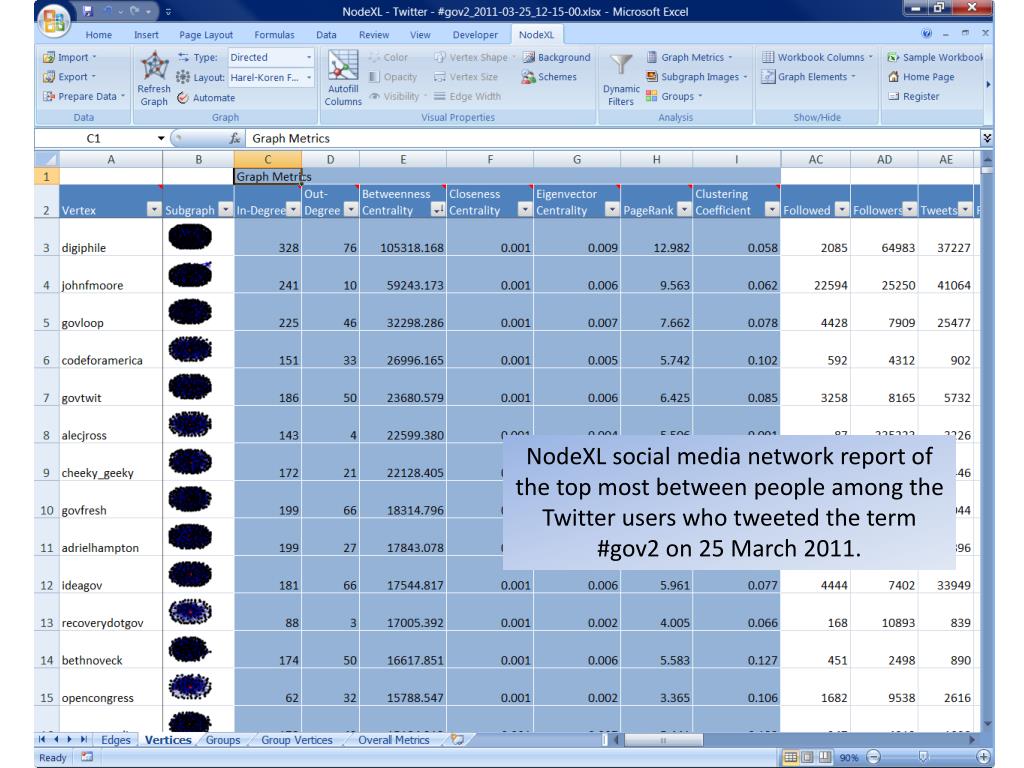This screenshot has height=768, width=1024.
Task: Adjust the zoom slider handle
Action: click(x=923, y=757)
